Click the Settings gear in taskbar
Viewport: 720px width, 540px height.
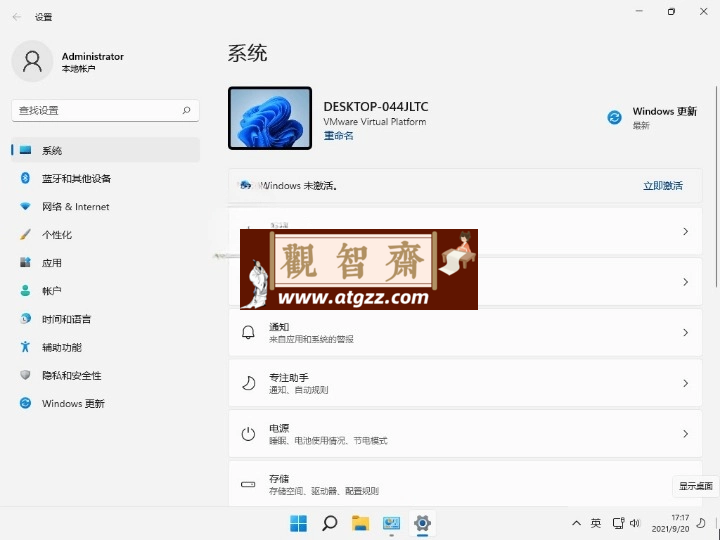422,523
